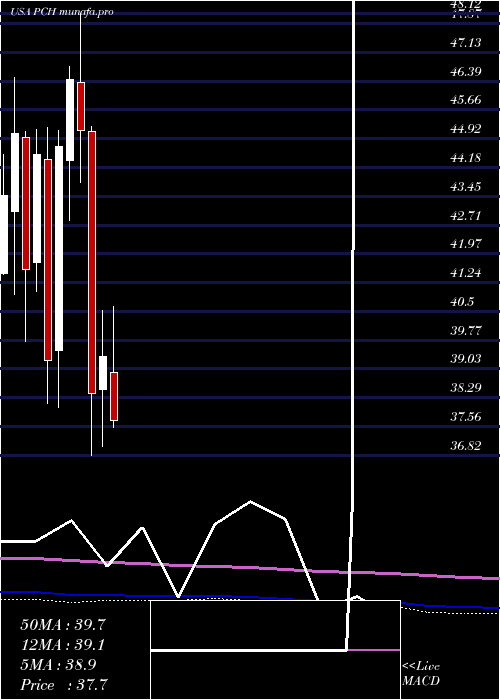Click the 44.18 price axis label
This screenshot has width=500, height=700.
[x=466, y=158]
